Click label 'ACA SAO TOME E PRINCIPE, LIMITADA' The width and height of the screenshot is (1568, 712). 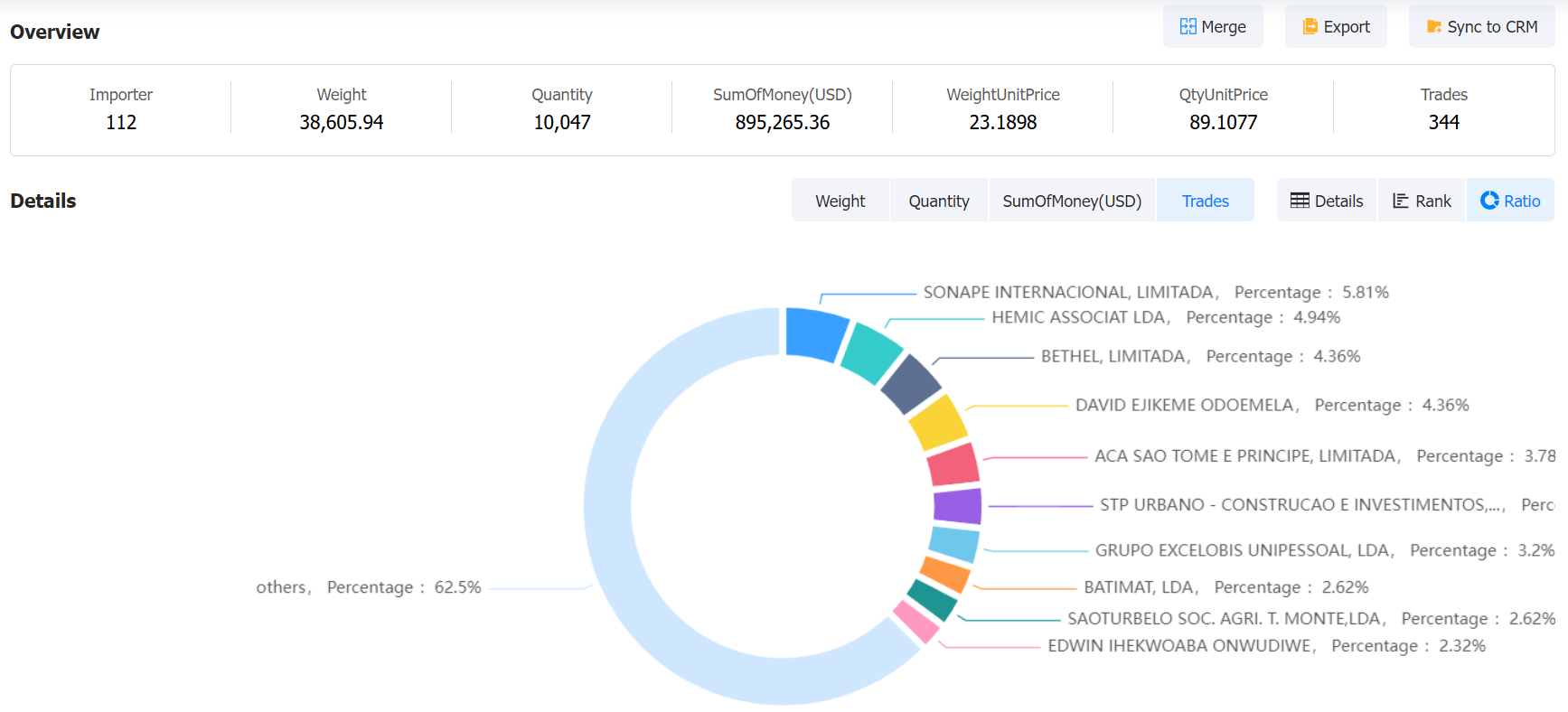point(1247,456)
